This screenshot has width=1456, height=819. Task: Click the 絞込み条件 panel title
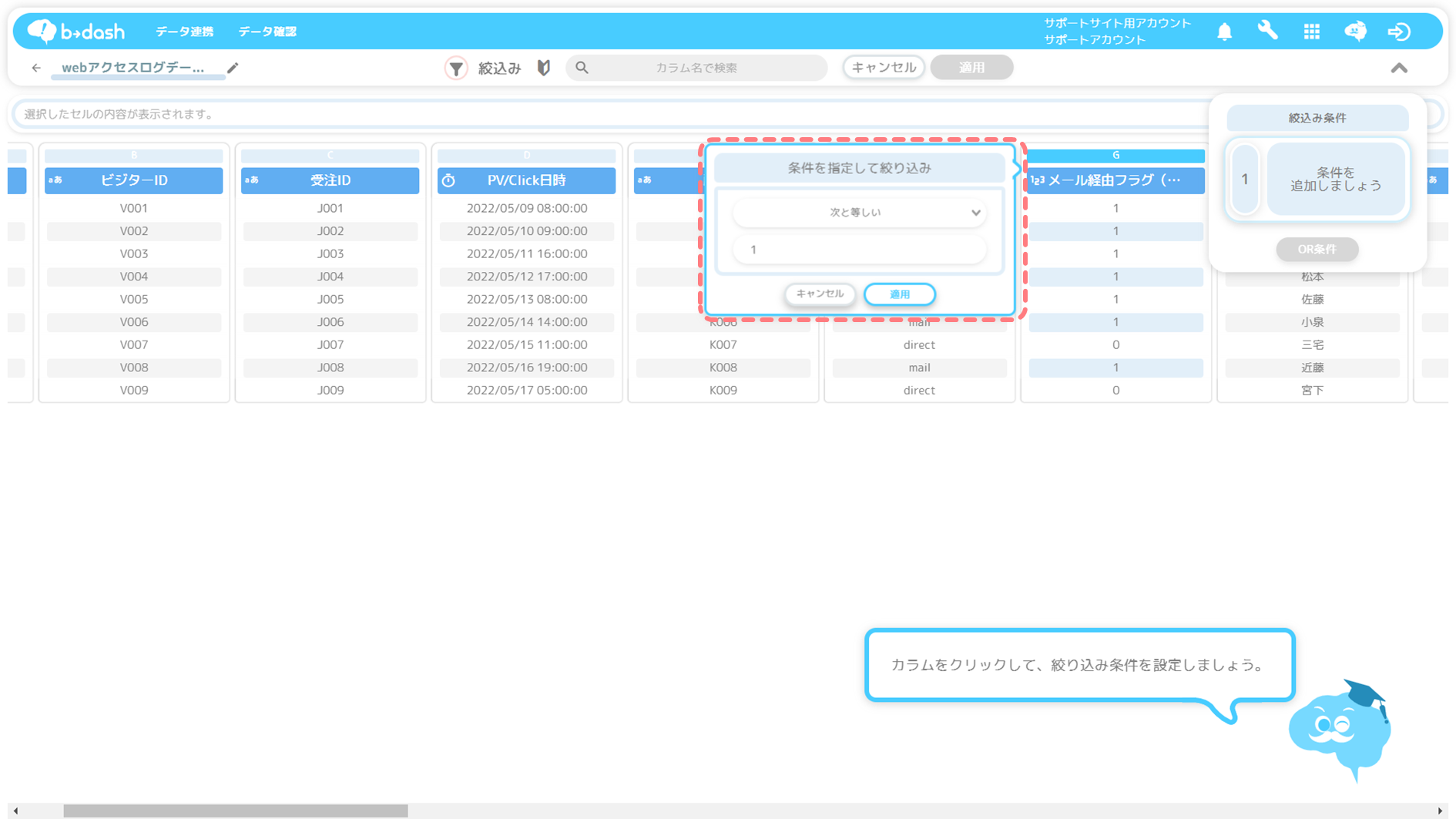tap(1317, 118)
